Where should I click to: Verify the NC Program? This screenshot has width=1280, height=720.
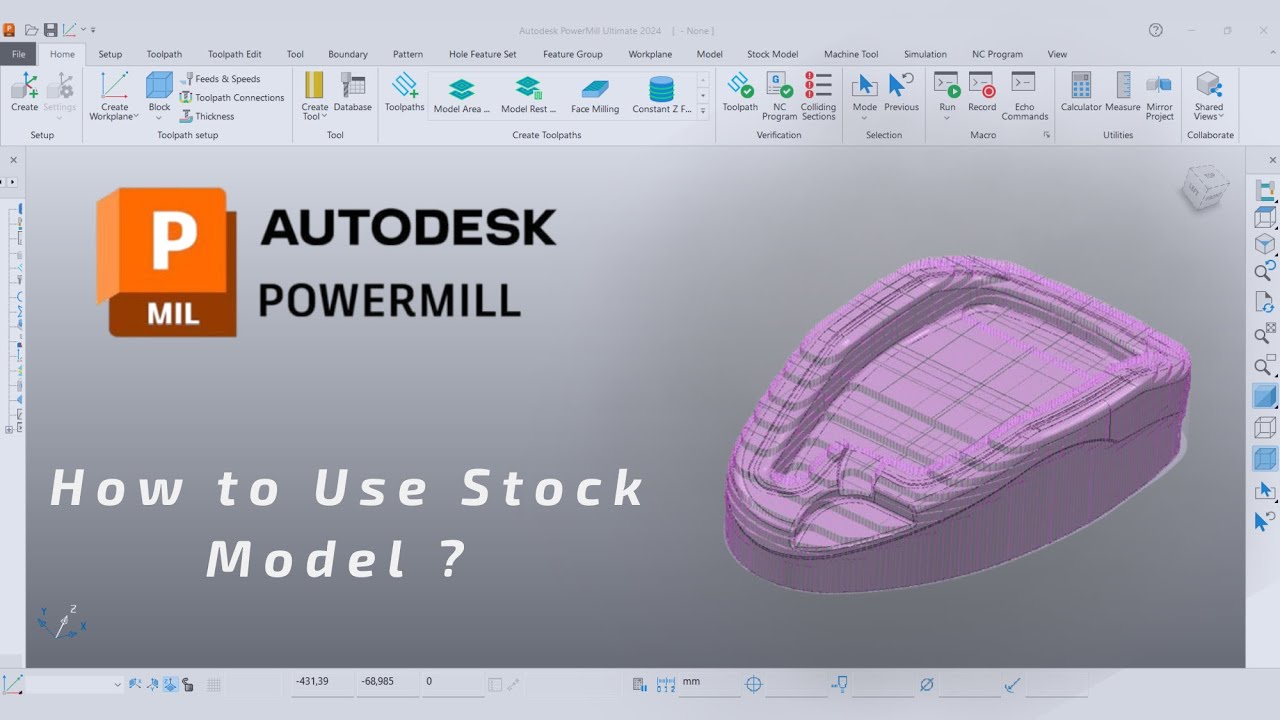click(779, 96)
